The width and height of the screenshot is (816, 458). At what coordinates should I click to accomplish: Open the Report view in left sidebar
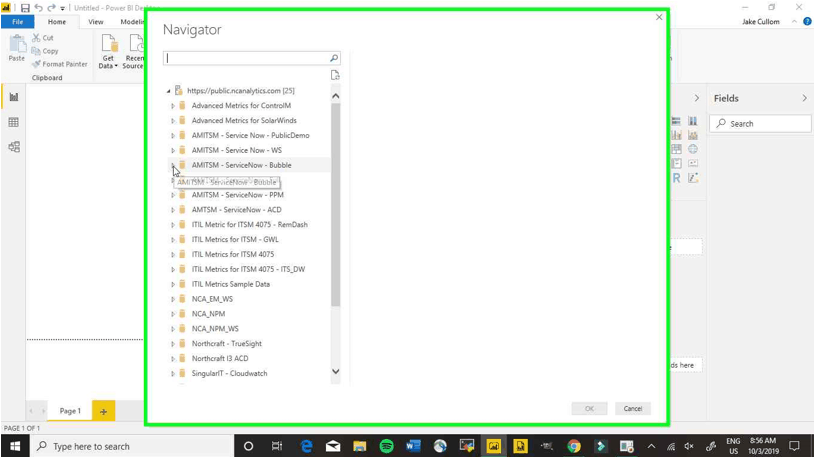14,97
